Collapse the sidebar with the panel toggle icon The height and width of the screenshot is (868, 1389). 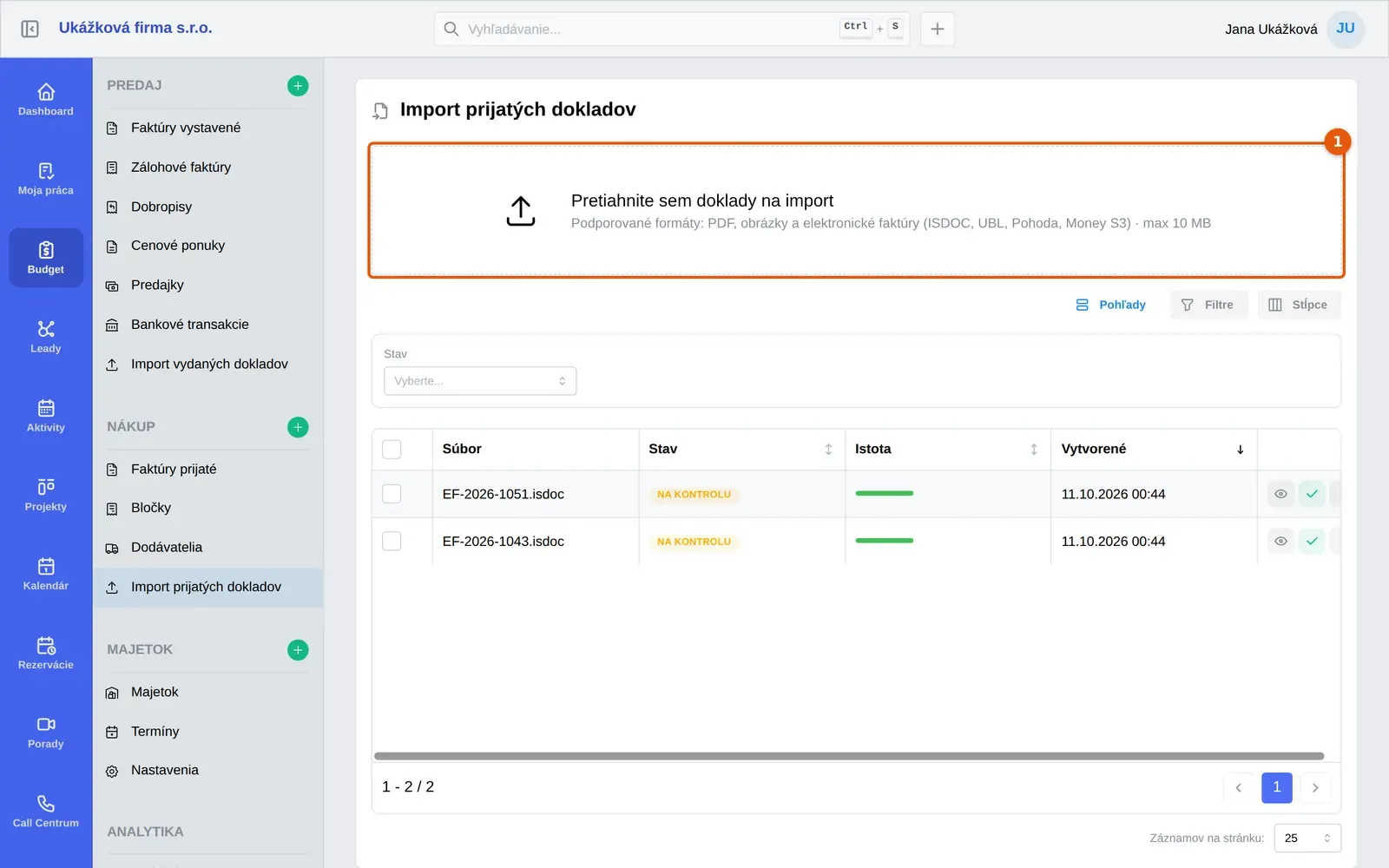coord(30,29)
